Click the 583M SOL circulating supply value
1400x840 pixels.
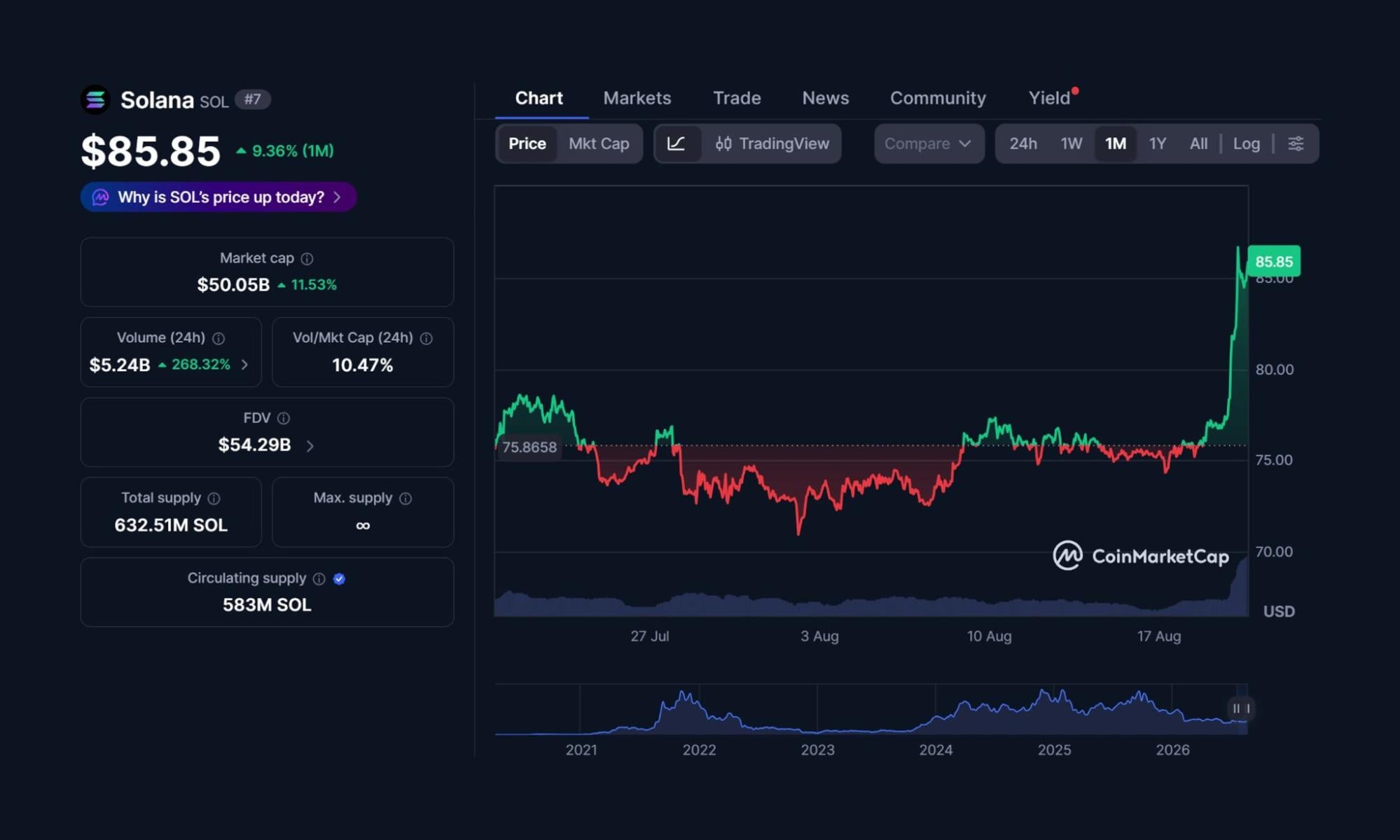[267, 605]
